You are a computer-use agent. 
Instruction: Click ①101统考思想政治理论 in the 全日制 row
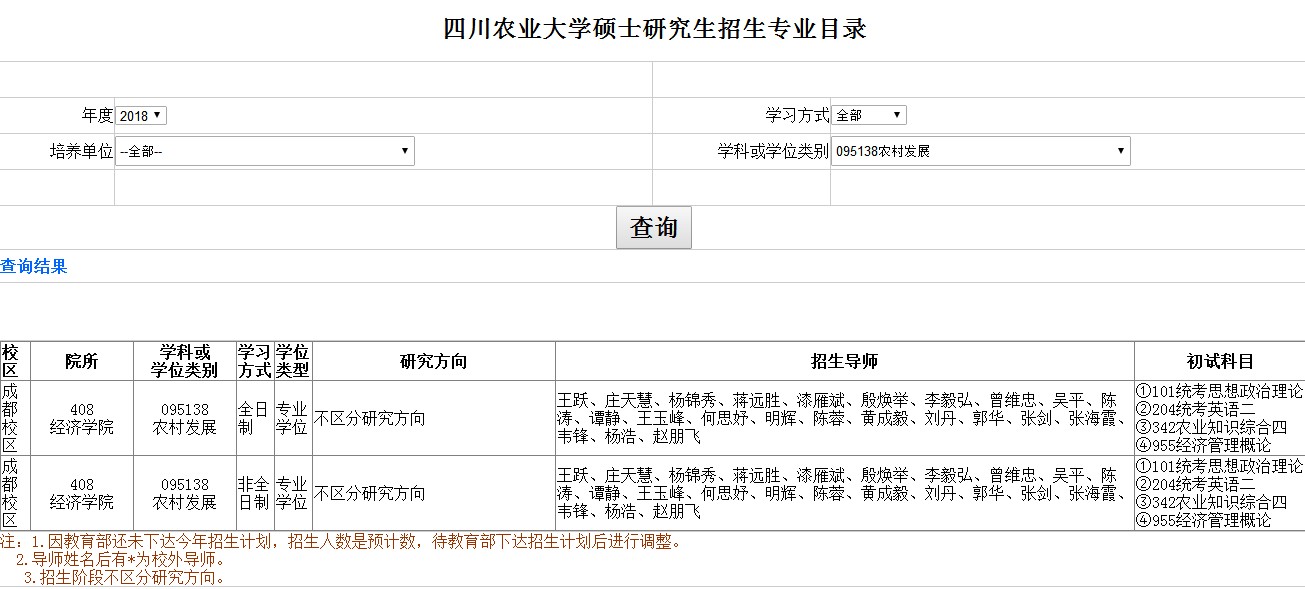pos(1219,391)
